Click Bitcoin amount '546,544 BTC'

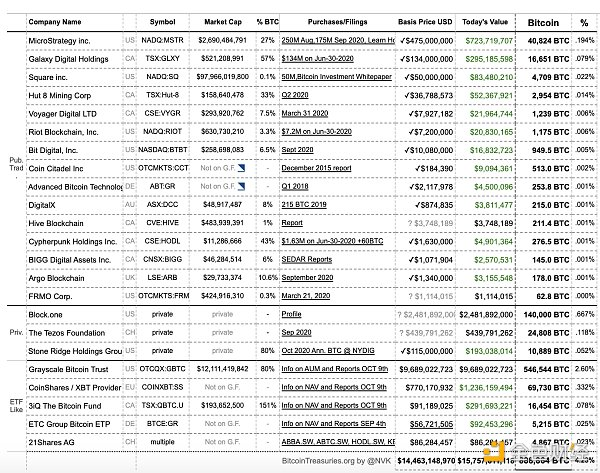[546, 370]
